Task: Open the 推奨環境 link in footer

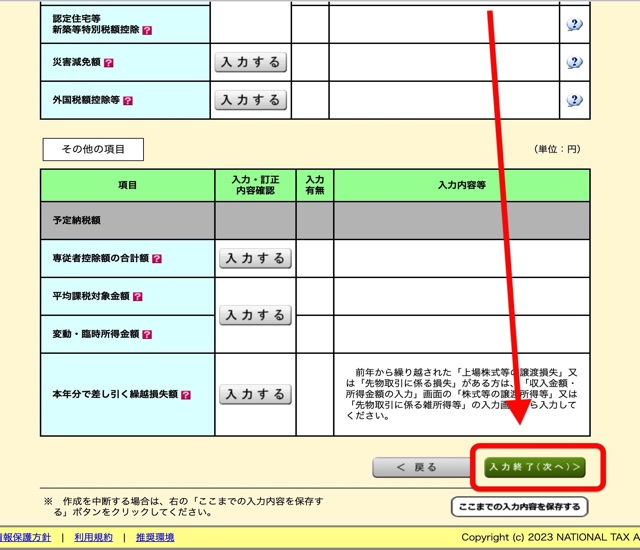Action: pos(157,537)
